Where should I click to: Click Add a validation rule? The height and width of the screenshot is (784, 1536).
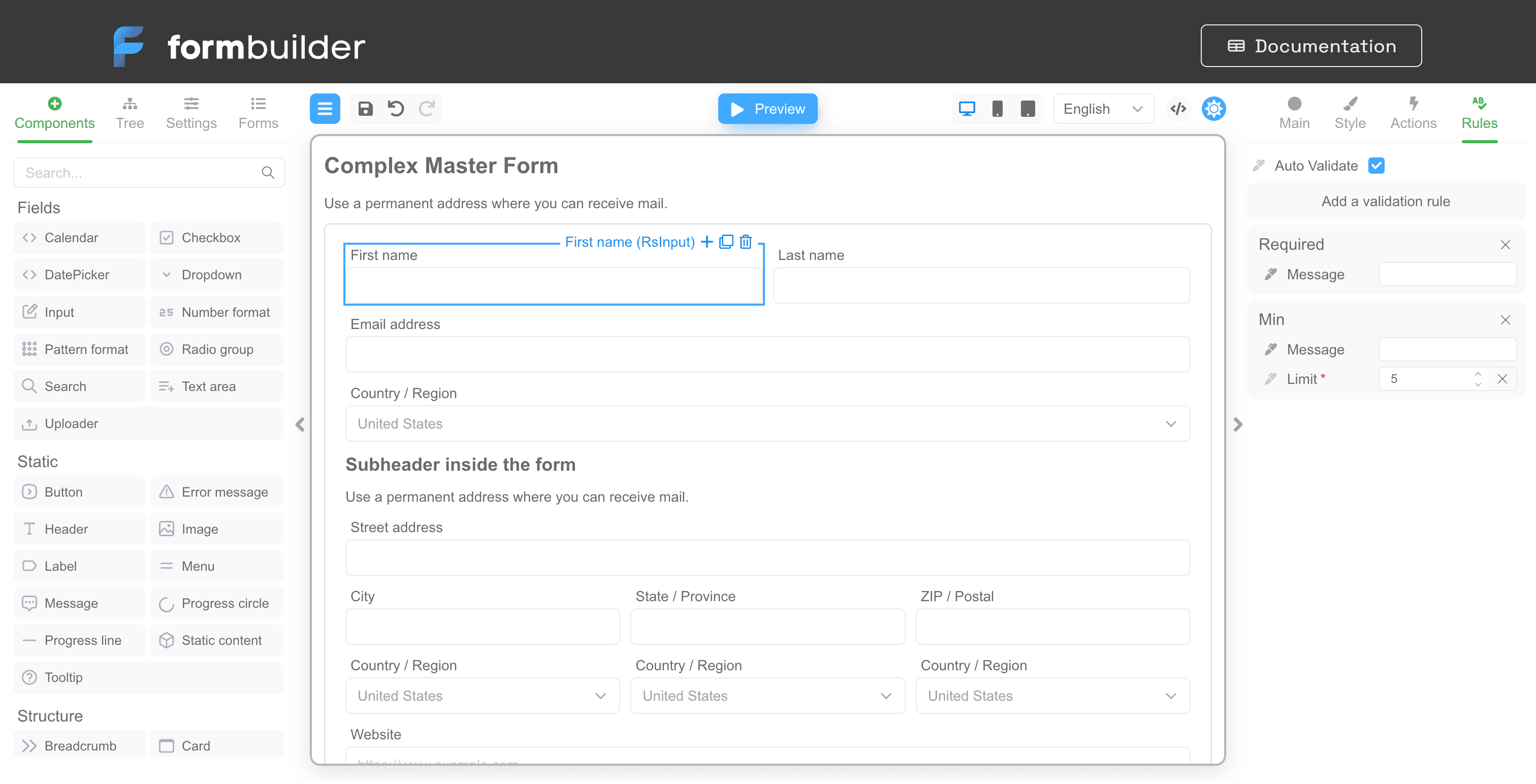pos(1385,202)
